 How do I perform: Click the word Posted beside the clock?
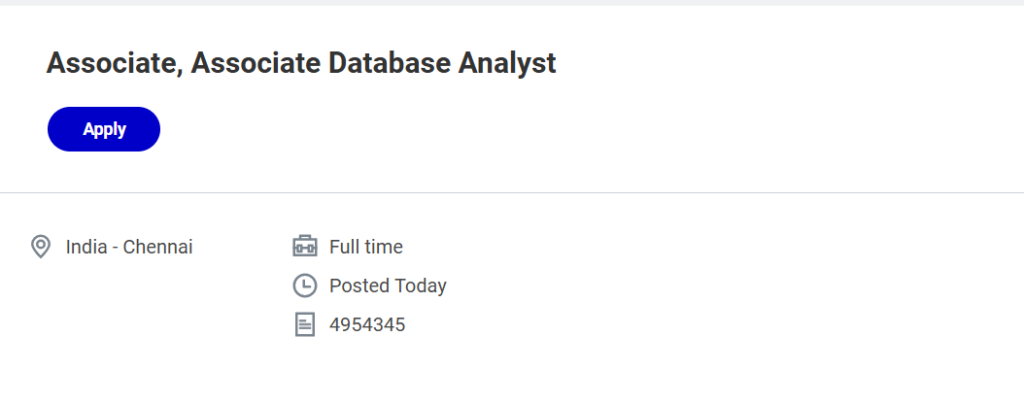click(359, 286)
